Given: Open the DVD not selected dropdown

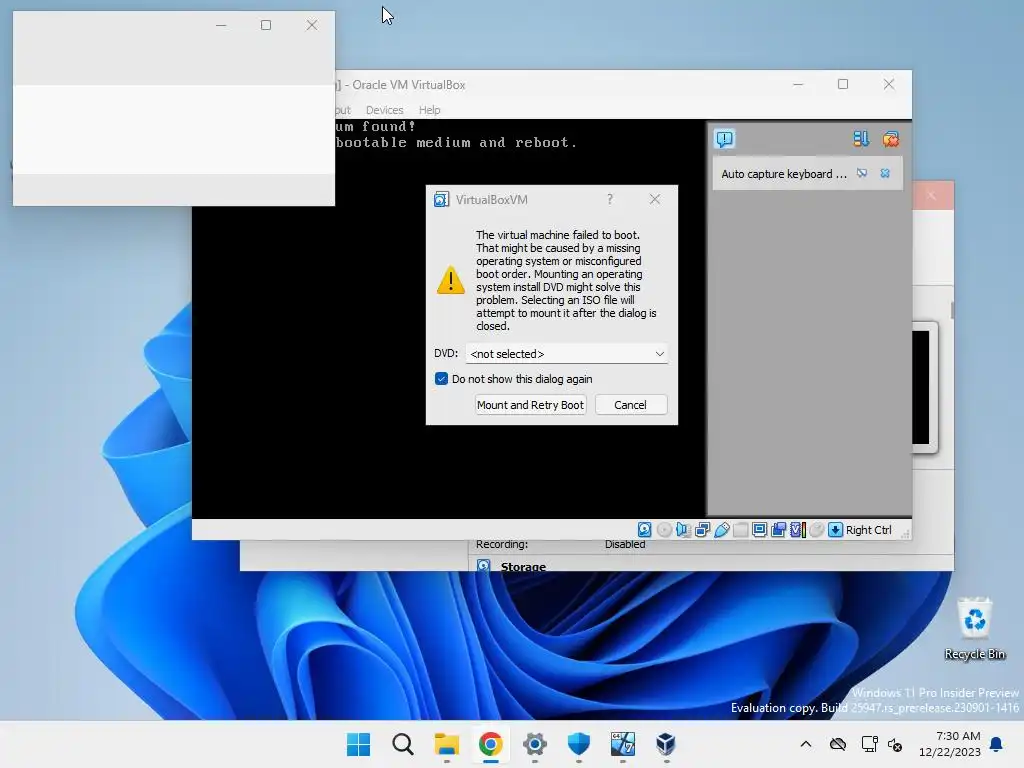Looking at the screenshot, I should click(x=567, y=353).
